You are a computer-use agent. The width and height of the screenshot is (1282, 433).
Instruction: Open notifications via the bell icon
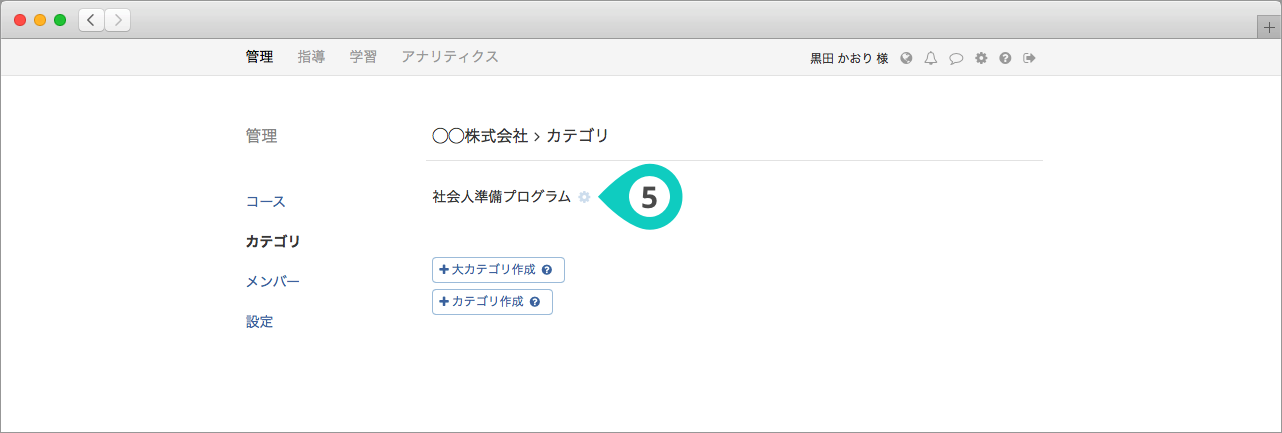931,58
